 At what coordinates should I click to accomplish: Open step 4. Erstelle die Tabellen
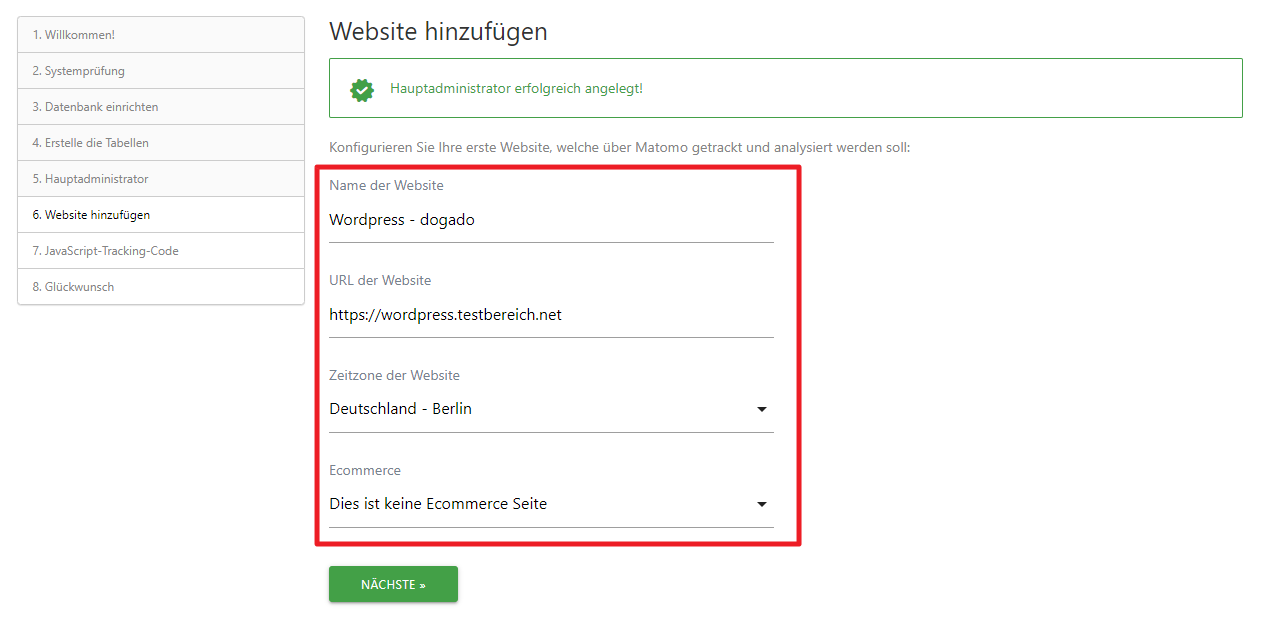pyautogui.click(x=161, y=143)
